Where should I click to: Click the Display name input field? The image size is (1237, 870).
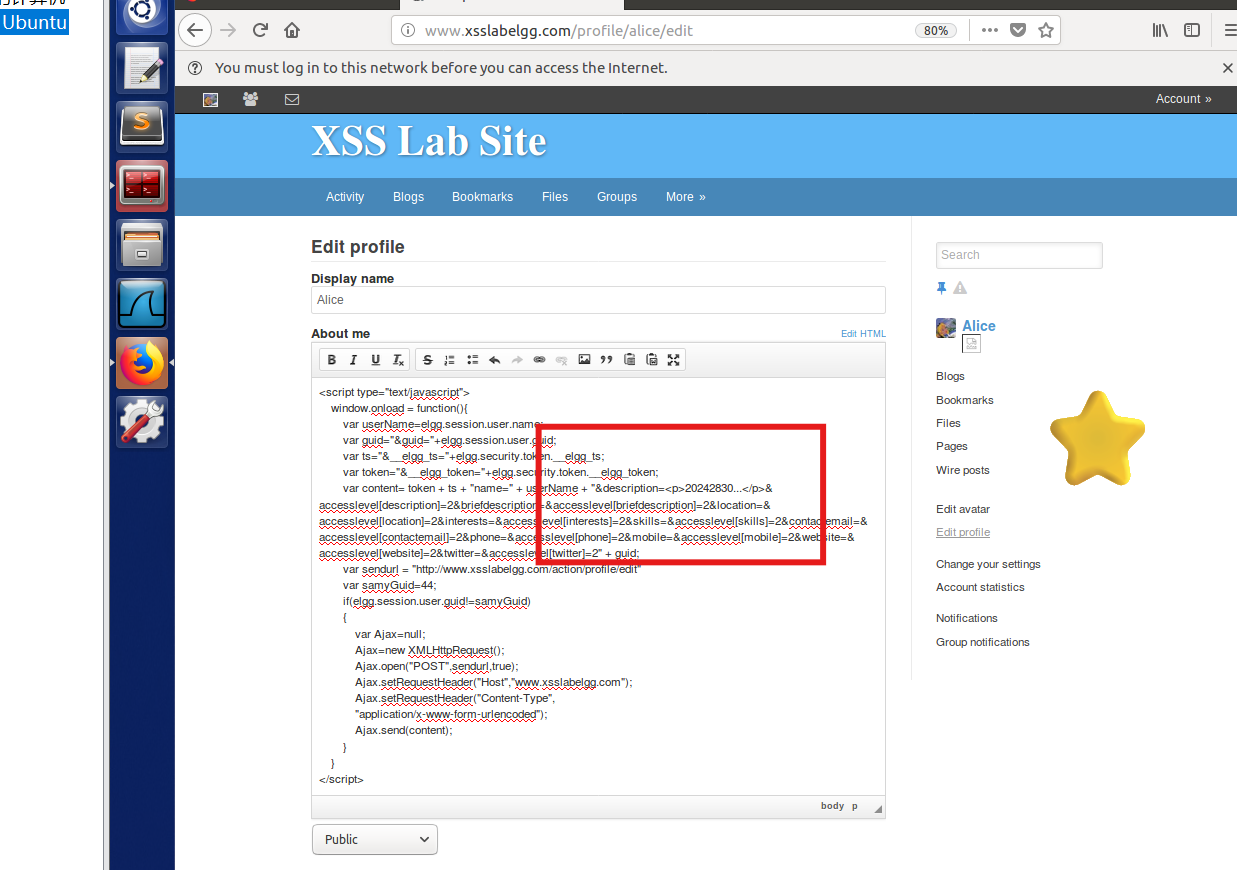(598, 300)
